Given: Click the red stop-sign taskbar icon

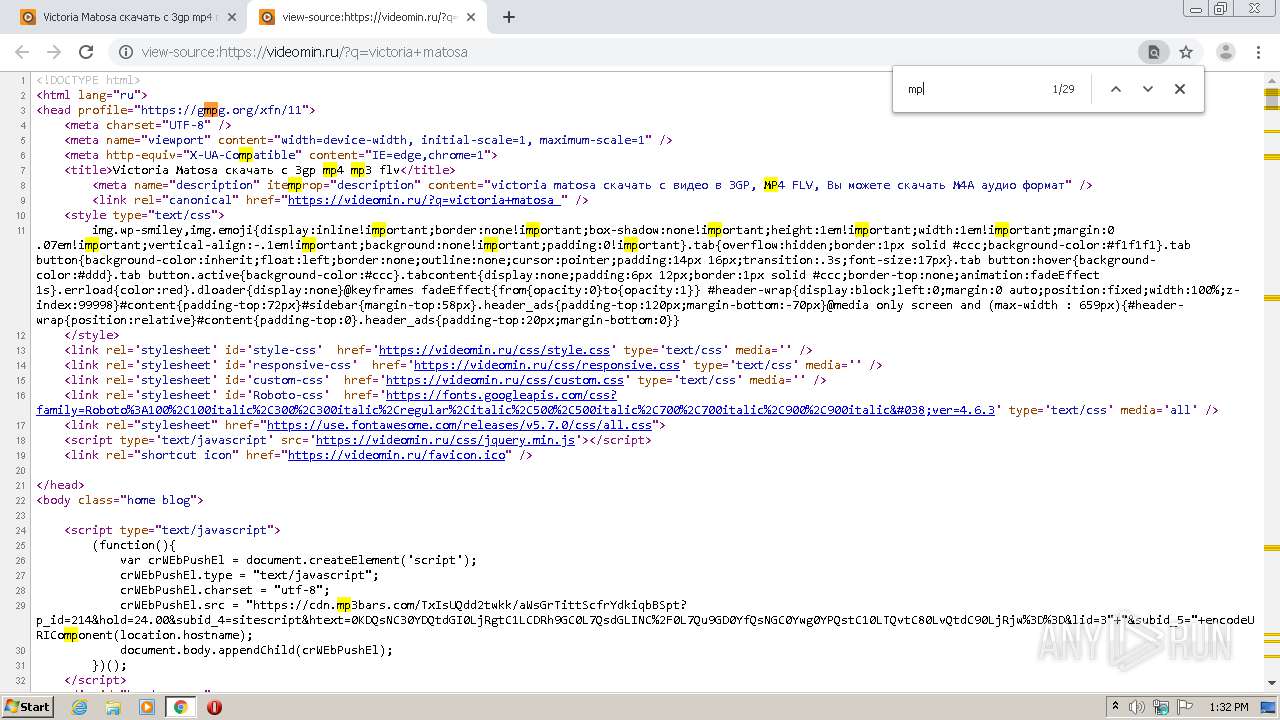Looking at the screenshot, I should click(214, 707).
